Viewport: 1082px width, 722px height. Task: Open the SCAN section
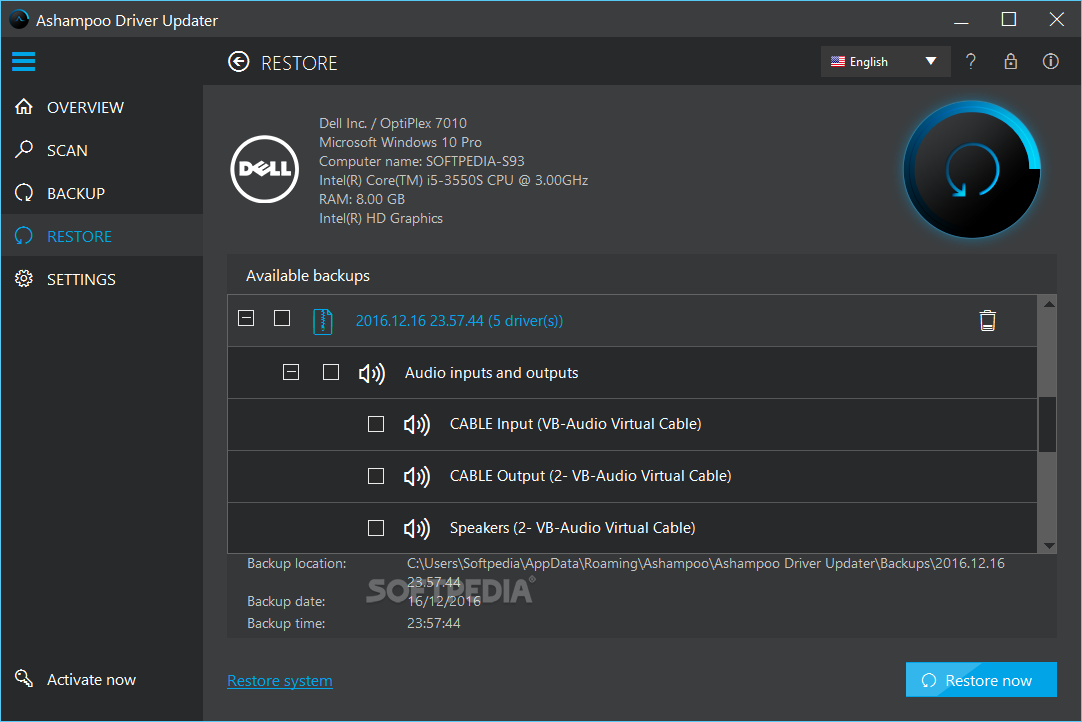[x=67, y=150]
